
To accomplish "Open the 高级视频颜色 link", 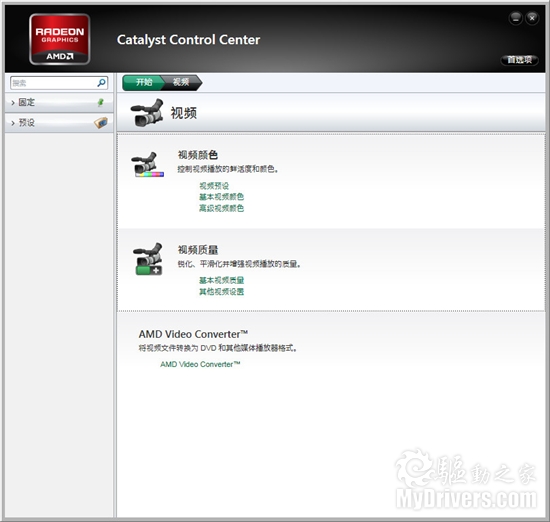I will 221,208.
